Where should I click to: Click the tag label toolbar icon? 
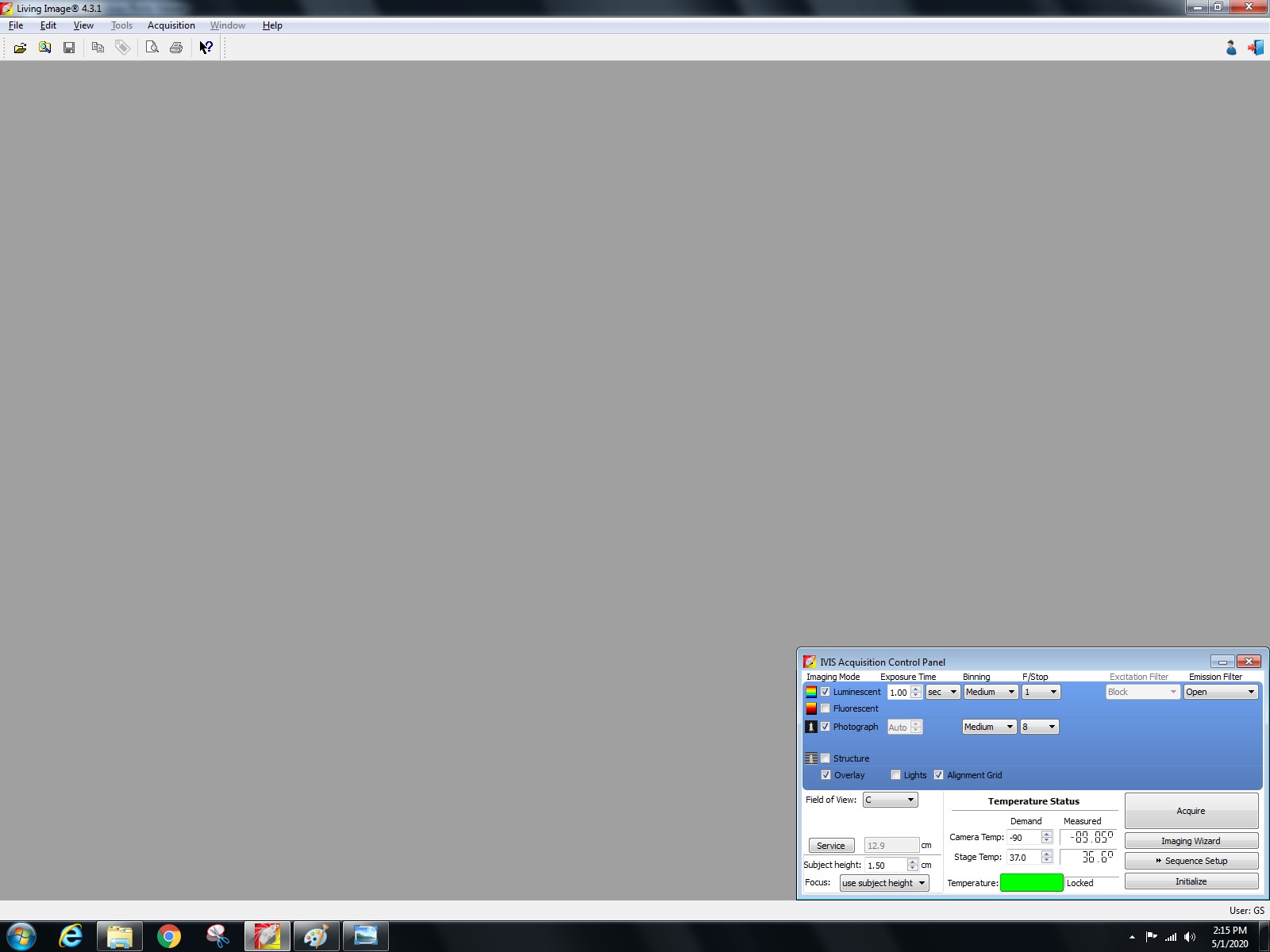click(x=122, y=48)
